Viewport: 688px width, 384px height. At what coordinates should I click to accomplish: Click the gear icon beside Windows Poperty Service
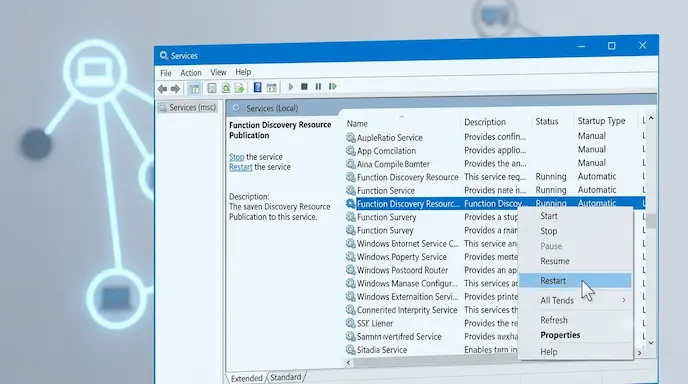click(351, 256)
